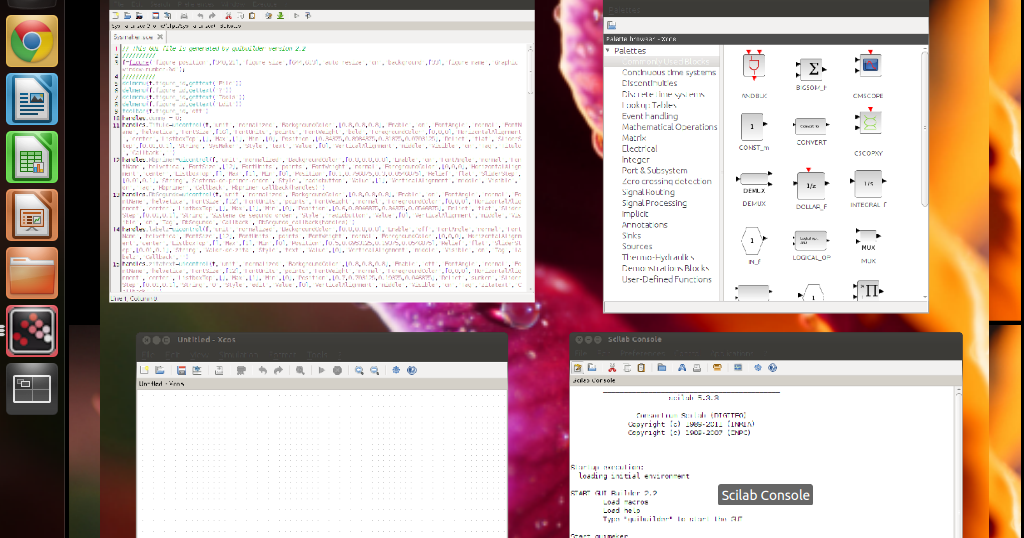Open Signal Processing palette category
The height and width of the screenshot is (538, 1024).
pyautogui.click(x=654, y=203)
